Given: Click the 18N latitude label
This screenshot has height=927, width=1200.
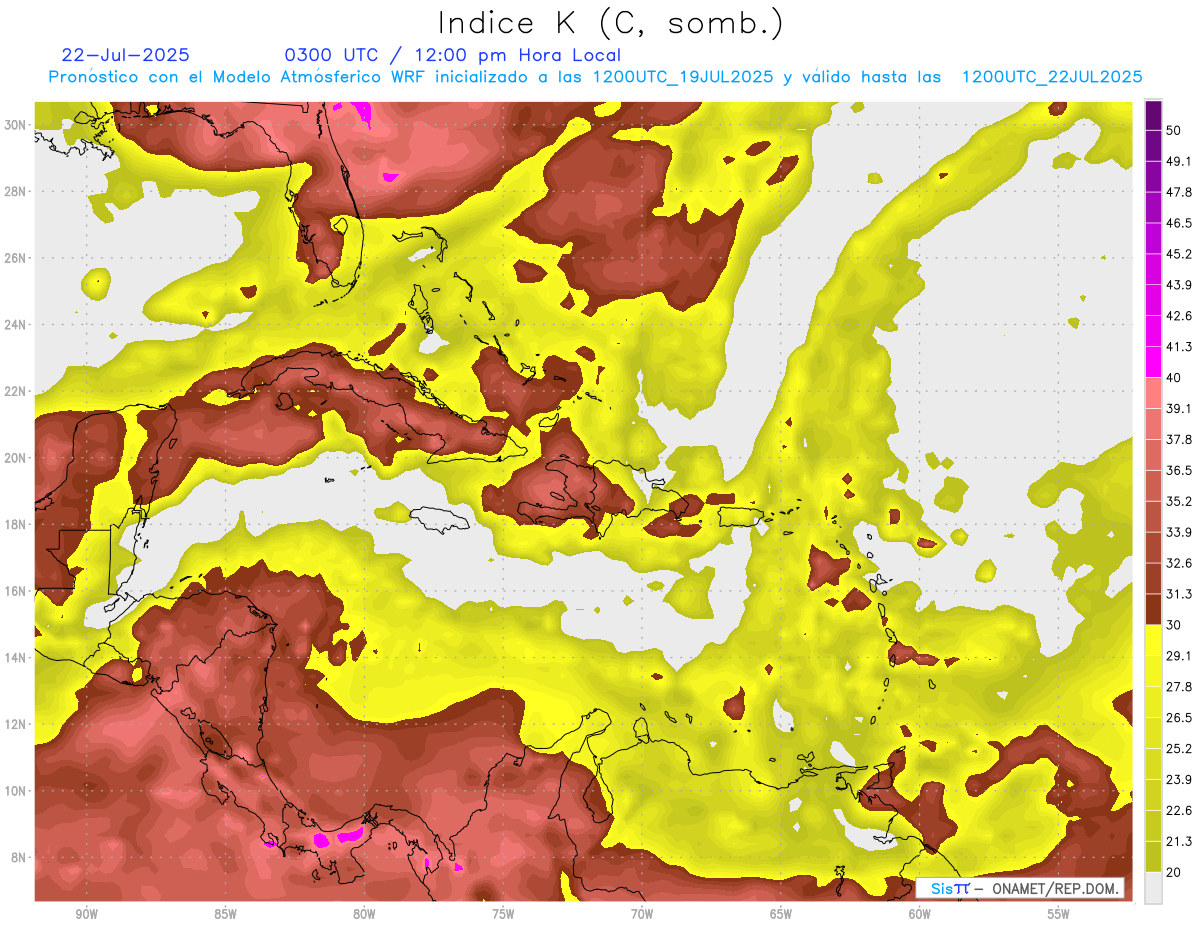Looking at the screenshot, I should (17, 524).
